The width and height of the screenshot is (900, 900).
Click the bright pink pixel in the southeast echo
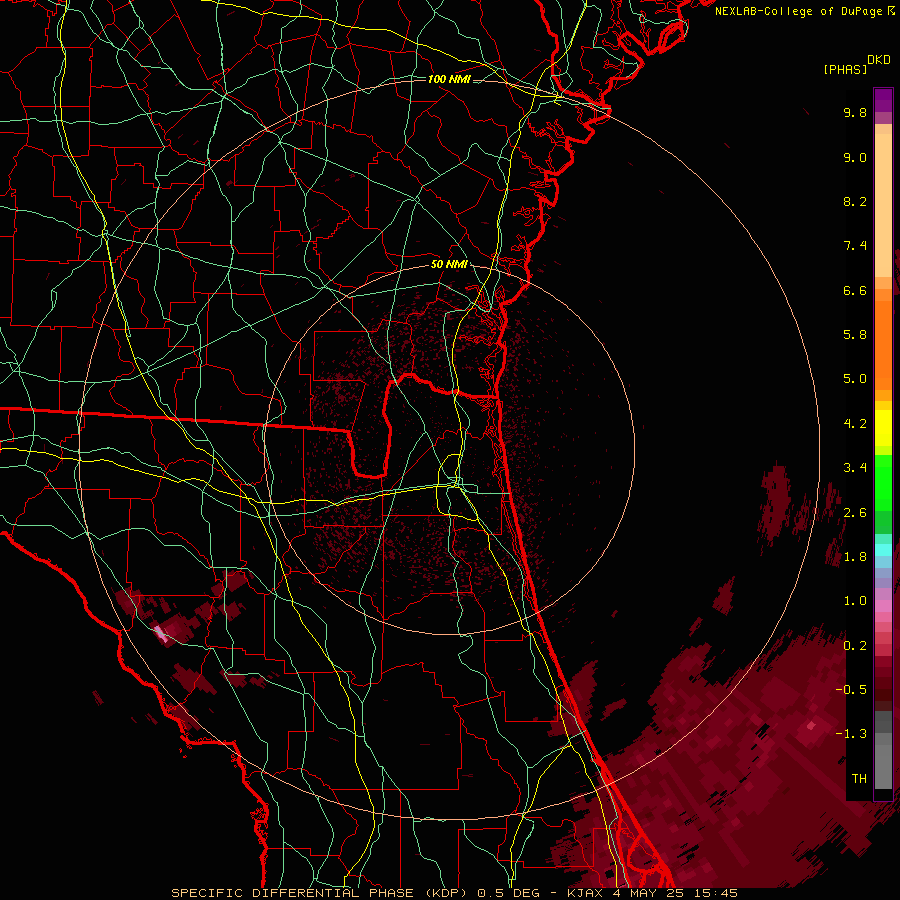811,726
